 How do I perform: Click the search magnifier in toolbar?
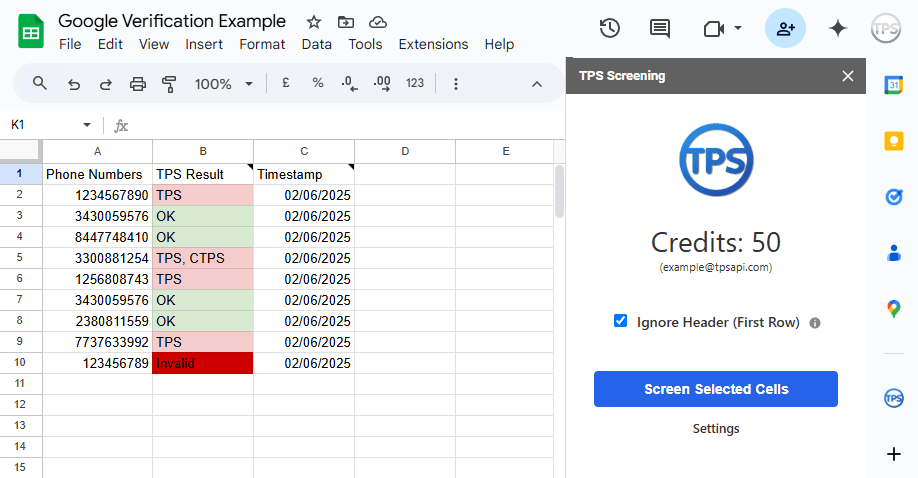[39, 84]
